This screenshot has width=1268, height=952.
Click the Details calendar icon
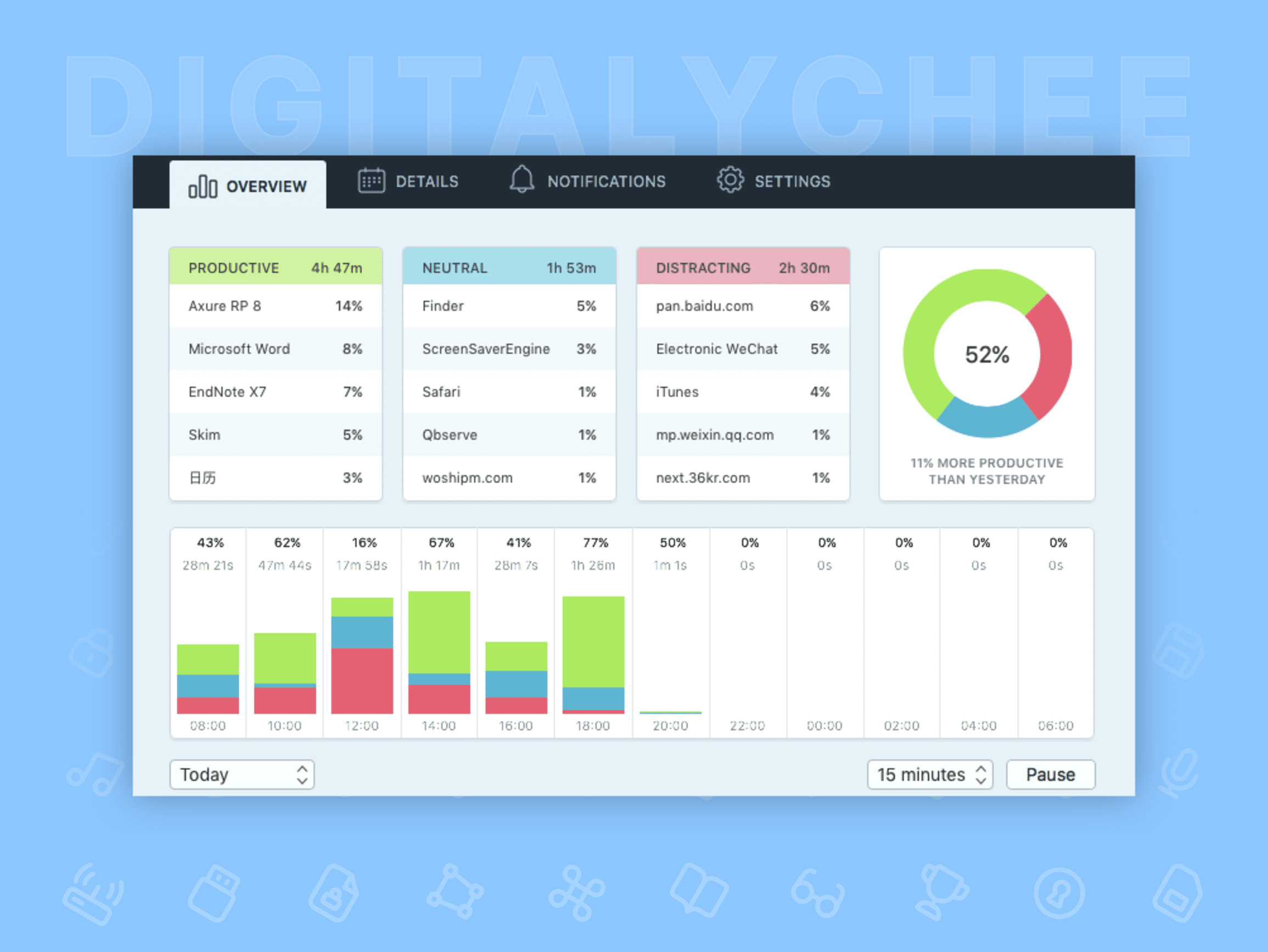tap(371, 181)
